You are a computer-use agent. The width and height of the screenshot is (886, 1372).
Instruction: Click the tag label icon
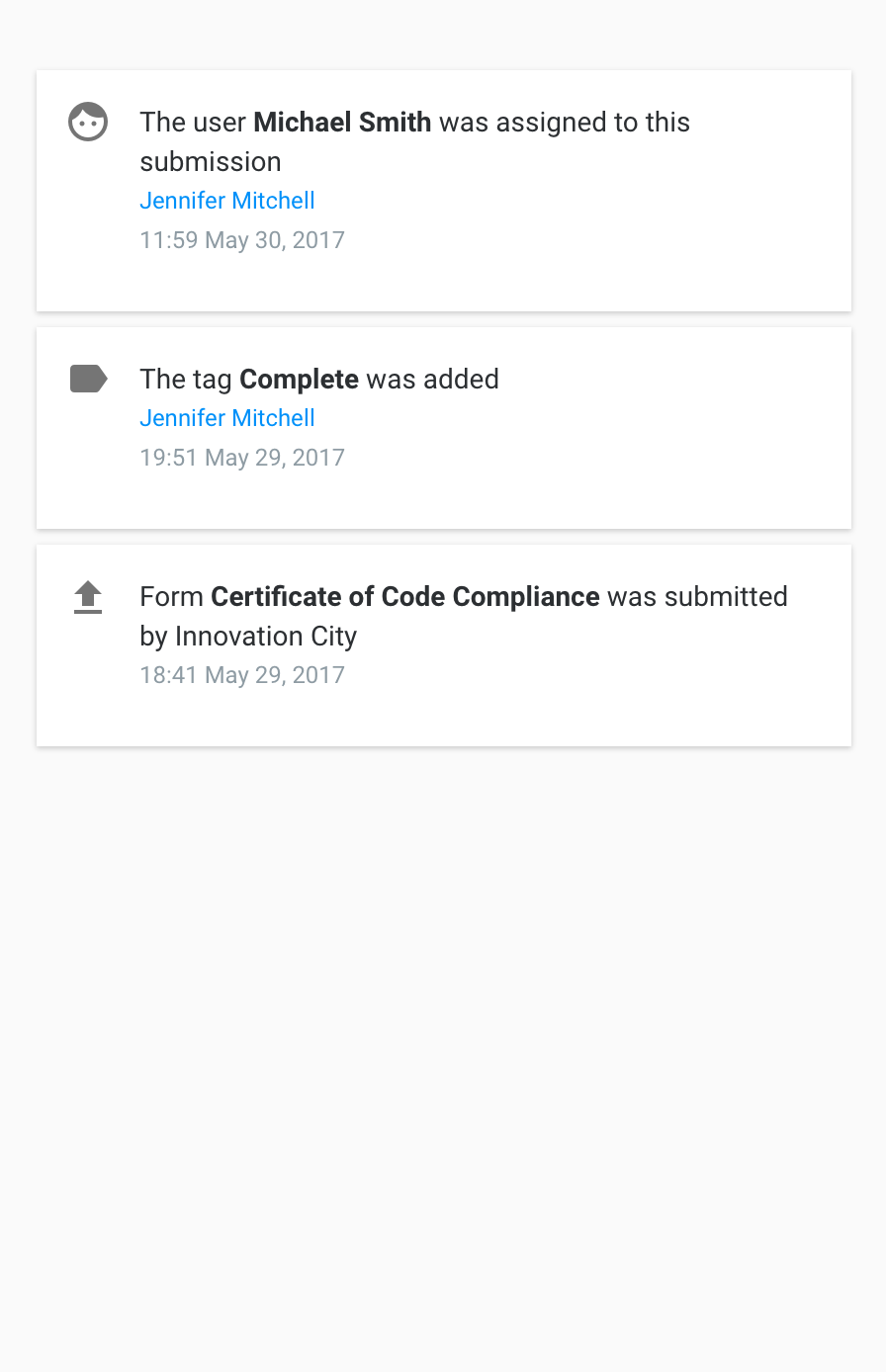88,379
